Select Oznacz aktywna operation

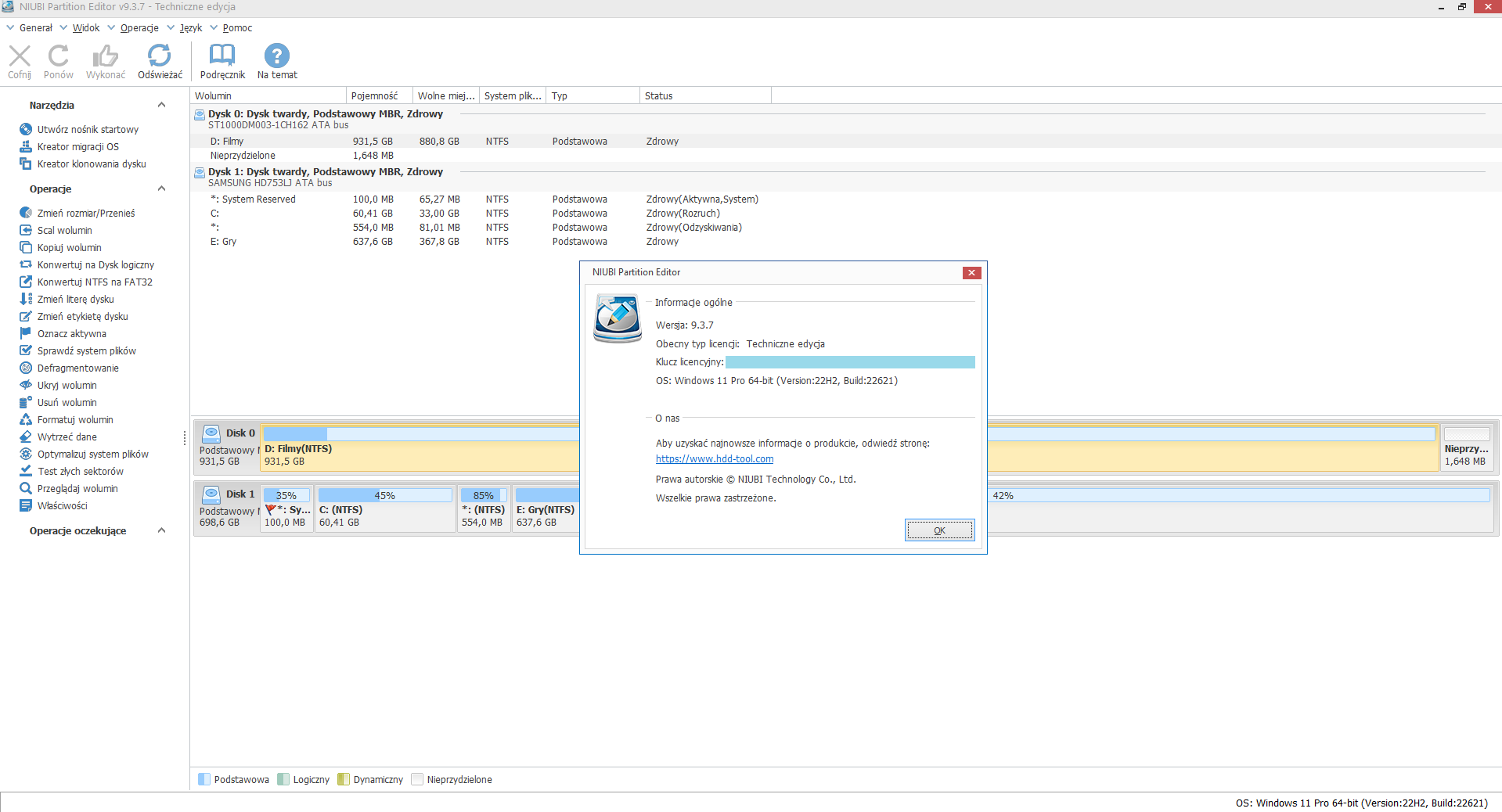[x=72, y=334]
